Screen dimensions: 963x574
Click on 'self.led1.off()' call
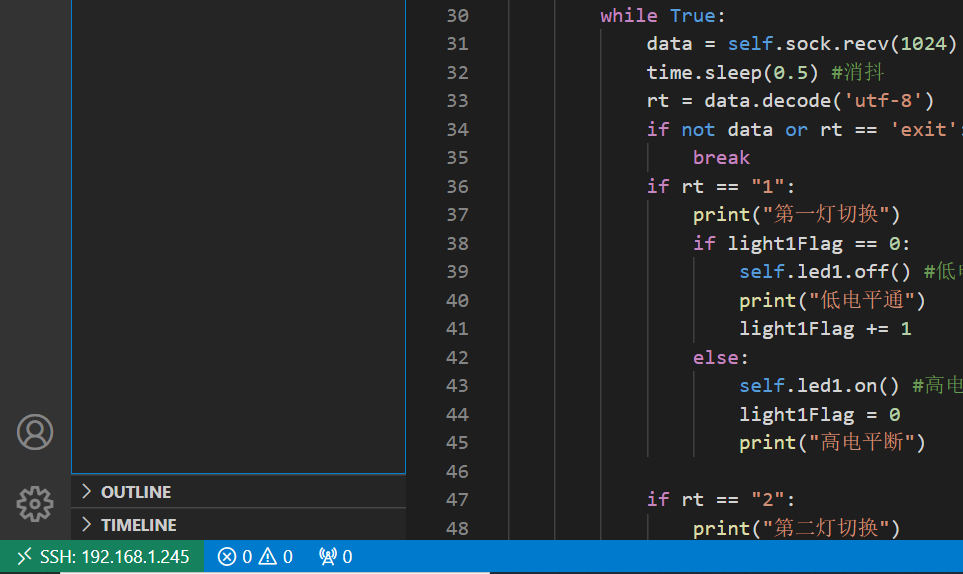825,272
